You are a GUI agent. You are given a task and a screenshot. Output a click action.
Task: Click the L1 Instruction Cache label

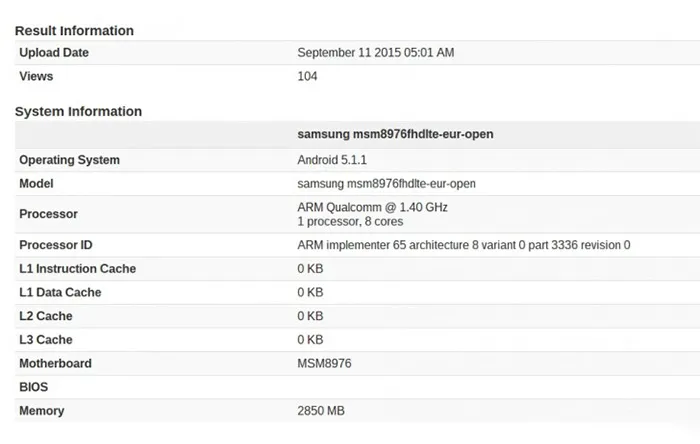click(77, 269)
